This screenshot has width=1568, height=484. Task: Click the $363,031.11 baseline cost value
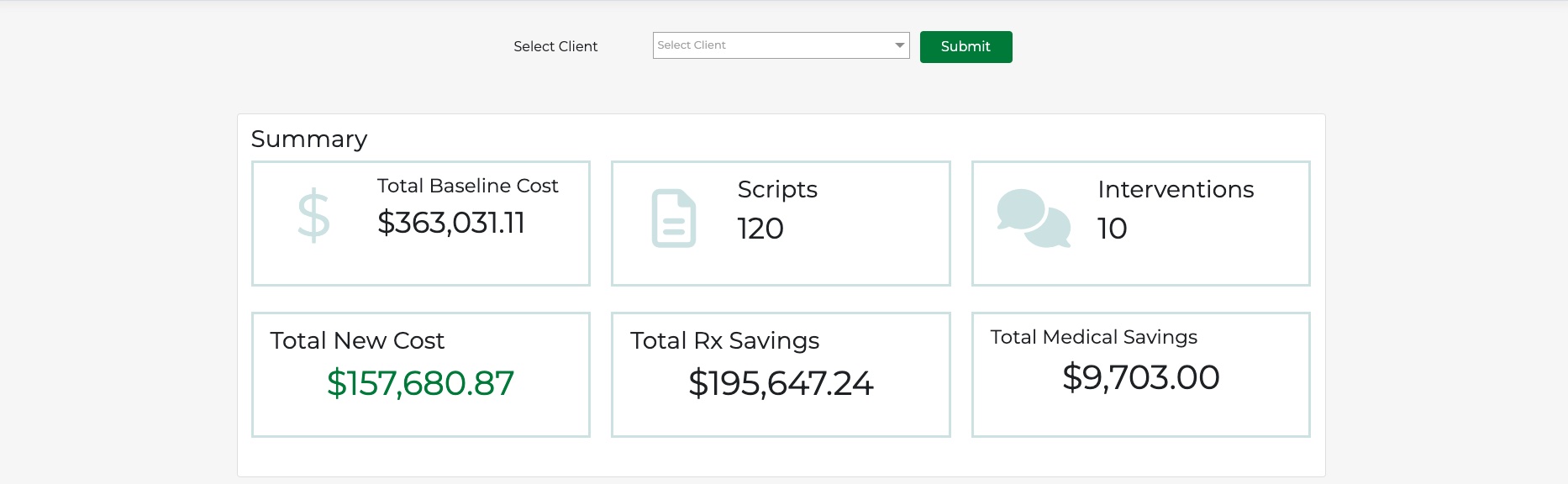[x=450, y=223]
